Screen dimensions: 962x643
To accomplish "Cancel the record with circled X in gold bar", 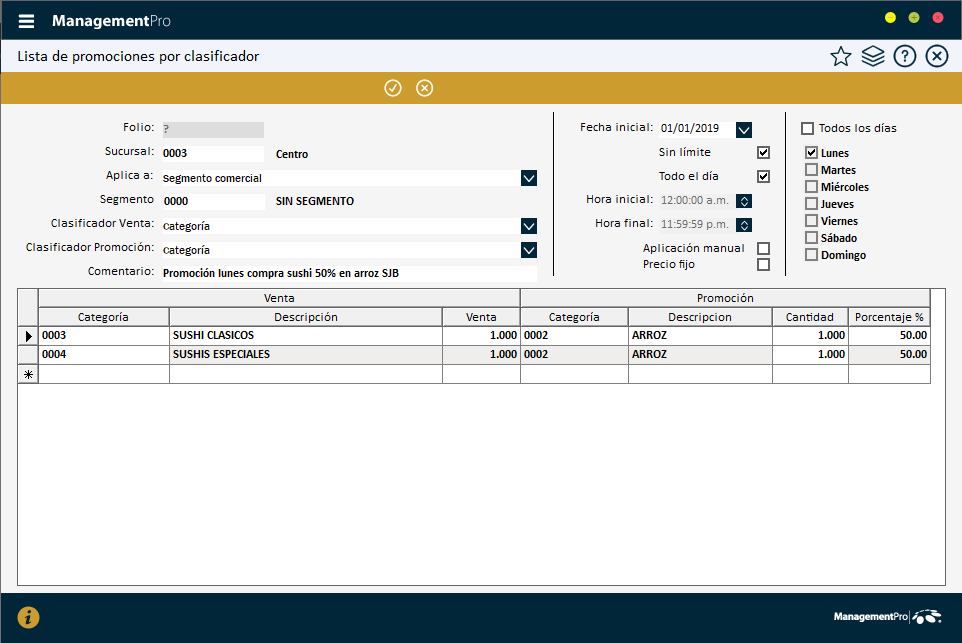I will point(425,88).
